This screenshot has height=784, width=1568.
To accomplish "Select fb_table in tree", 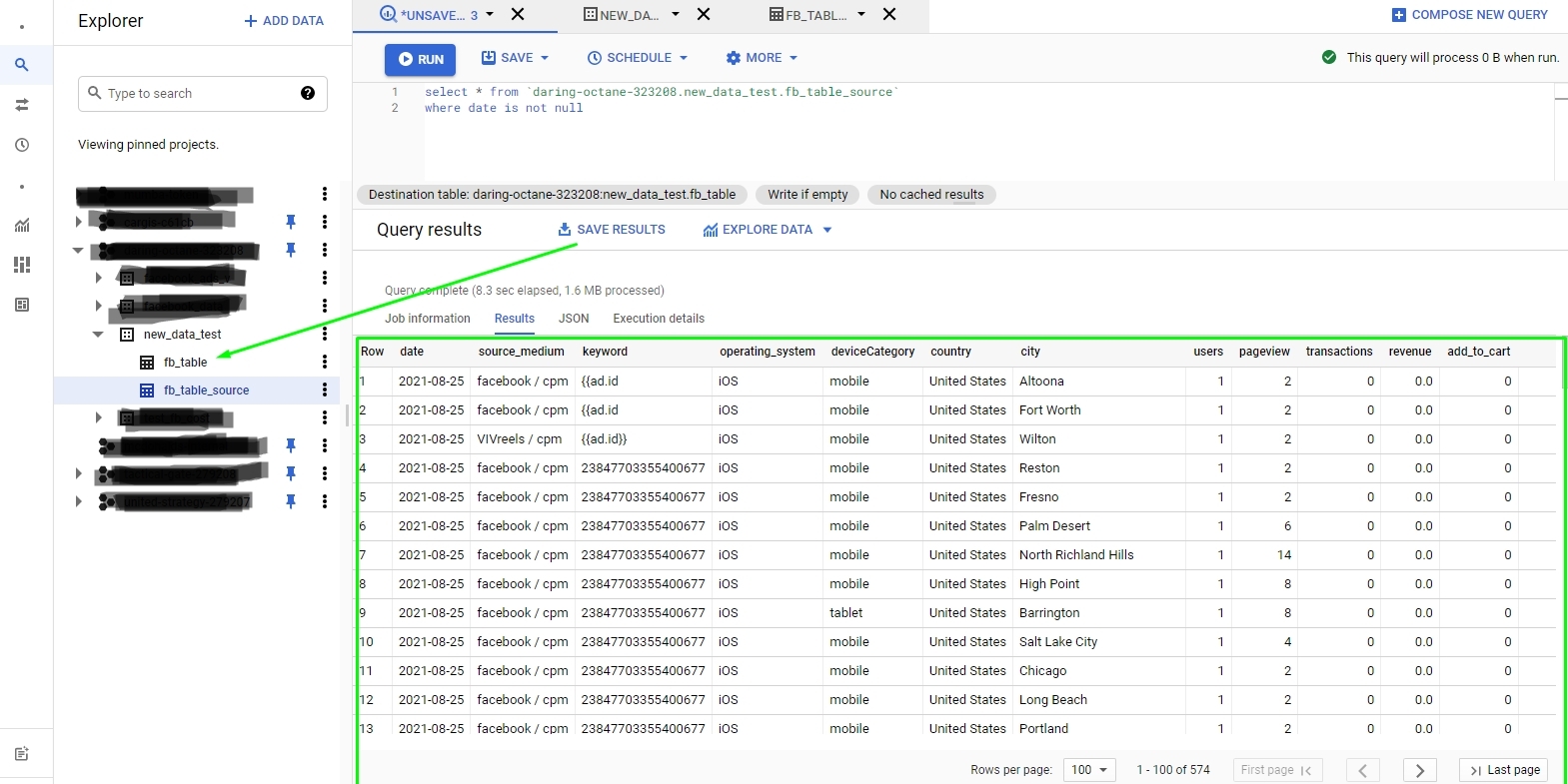I will [185, 363].
